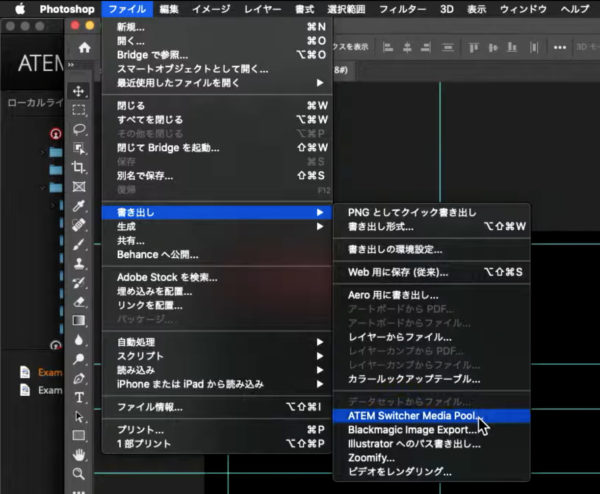Select the Path Selection tool

point(79,417)
